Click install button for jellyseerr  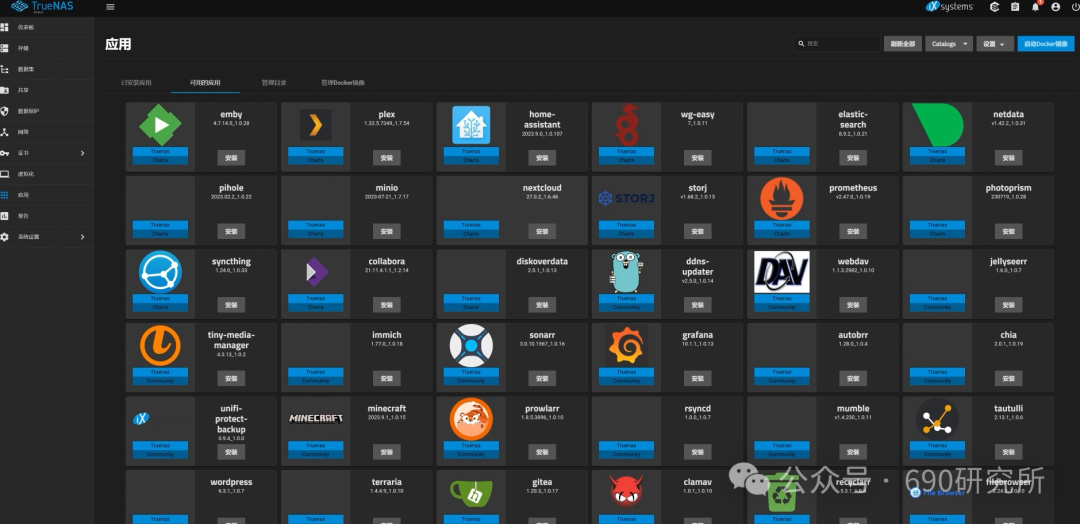1008,304
